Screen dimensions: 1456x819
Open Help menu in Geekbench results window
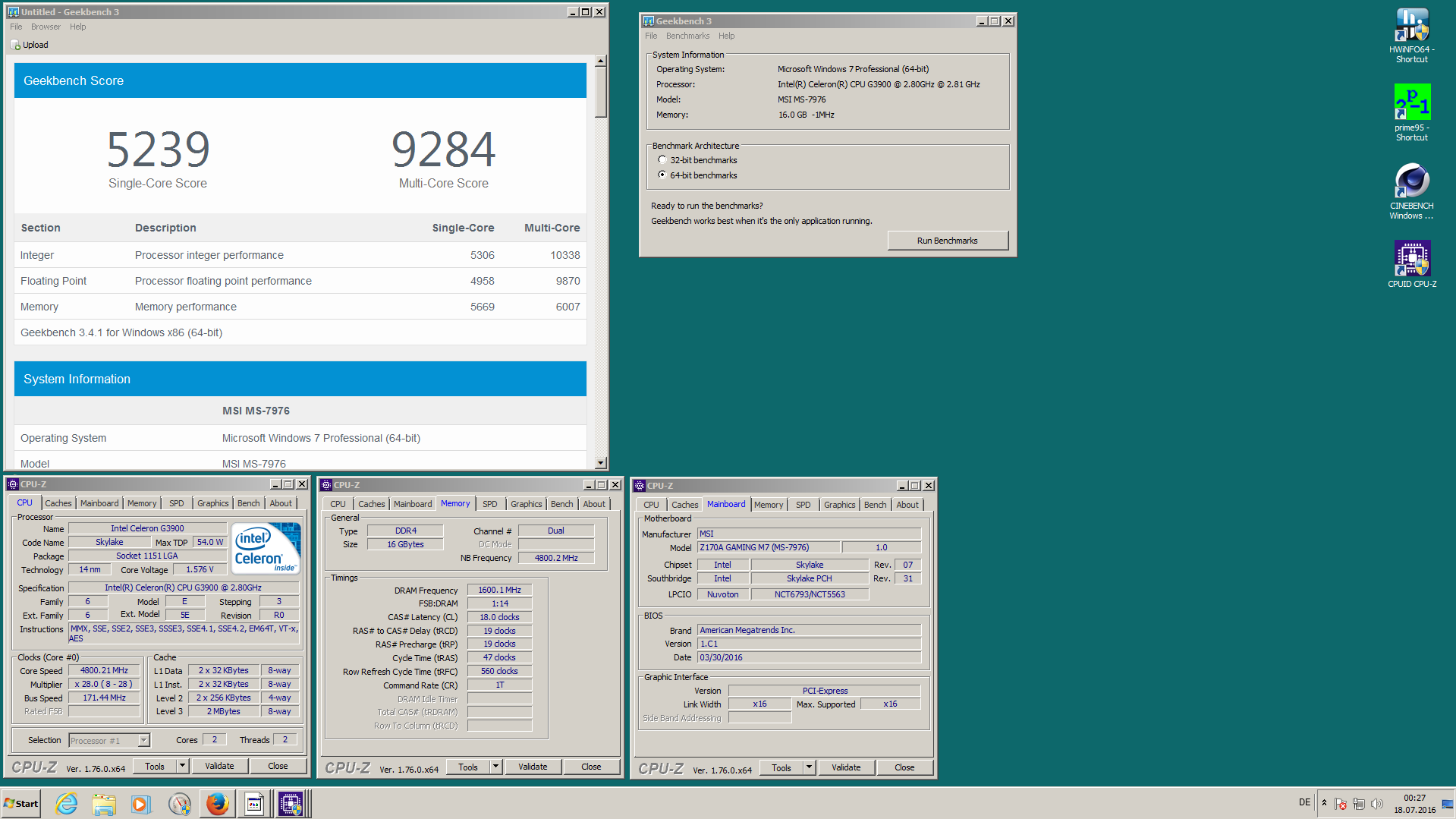[x=78, y=27]
